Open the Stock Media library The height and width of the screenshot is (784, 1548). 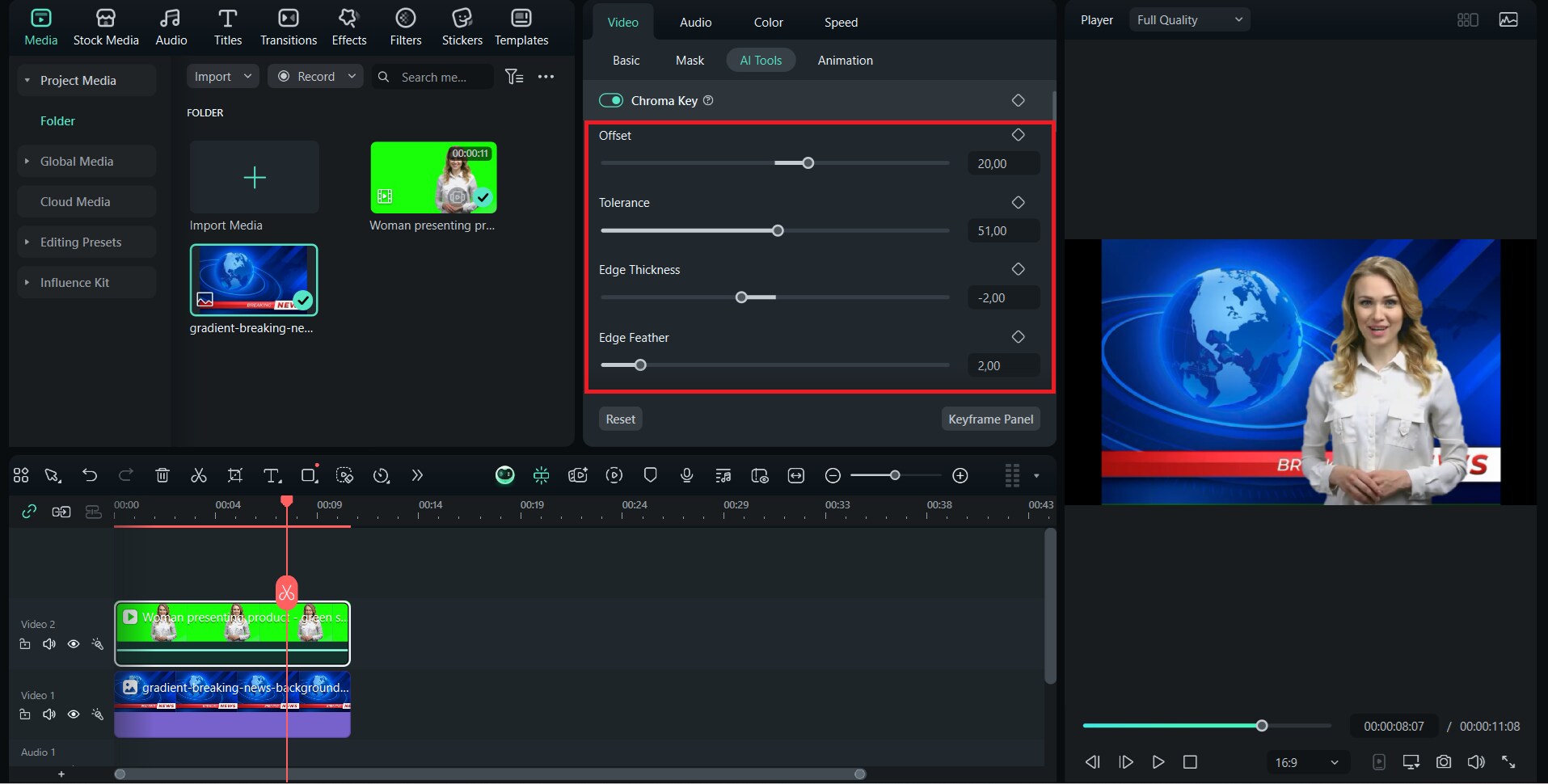[106, 27]
